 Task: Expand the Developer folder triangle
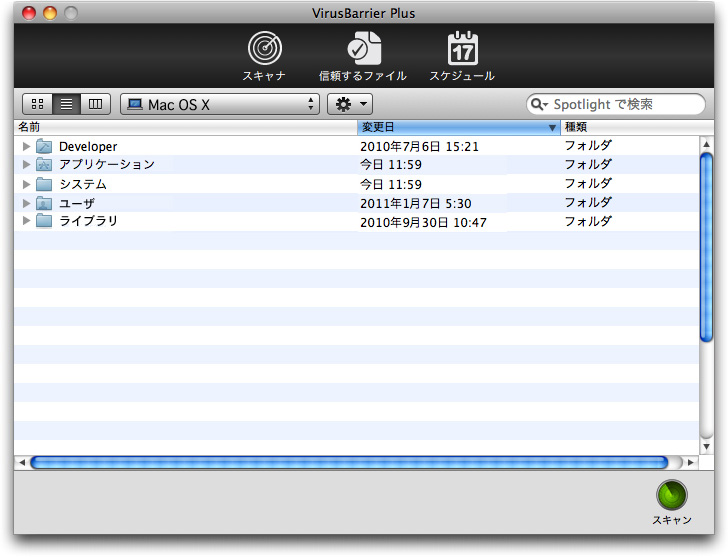(26, 147)
